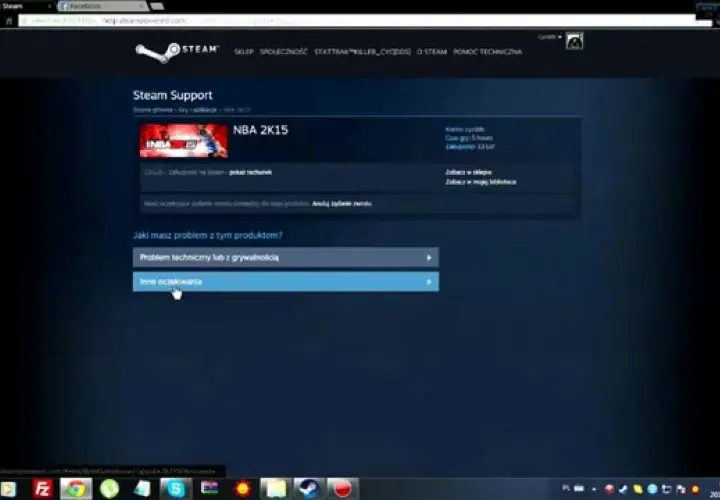Click the 'NBA 2K15' title text
Viewport: 720px width, 500px height.
click(x=260, y=130)
